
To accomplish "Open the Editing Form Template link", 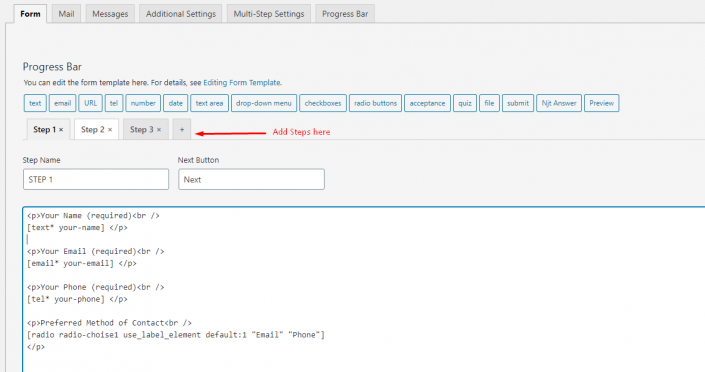I will 242,83.
